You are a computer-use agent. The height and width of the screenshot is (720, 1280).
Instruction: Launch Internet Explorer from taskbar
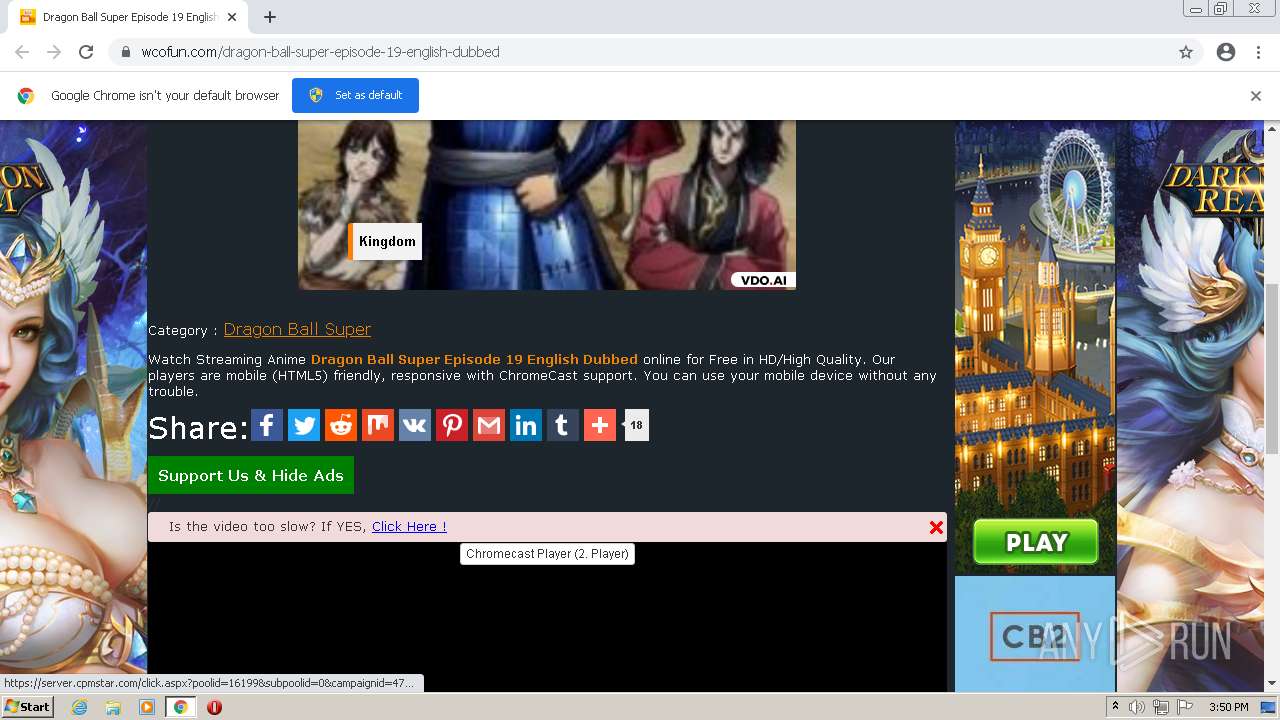pyautogui.click(x=80, y=707)
